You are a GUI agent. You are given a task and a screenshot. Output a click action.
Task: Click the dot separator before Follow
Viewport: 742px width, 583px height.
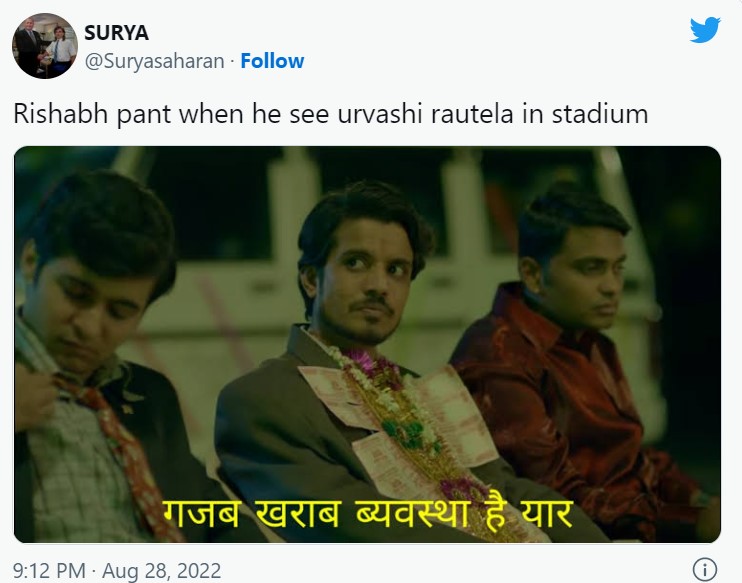232,62
